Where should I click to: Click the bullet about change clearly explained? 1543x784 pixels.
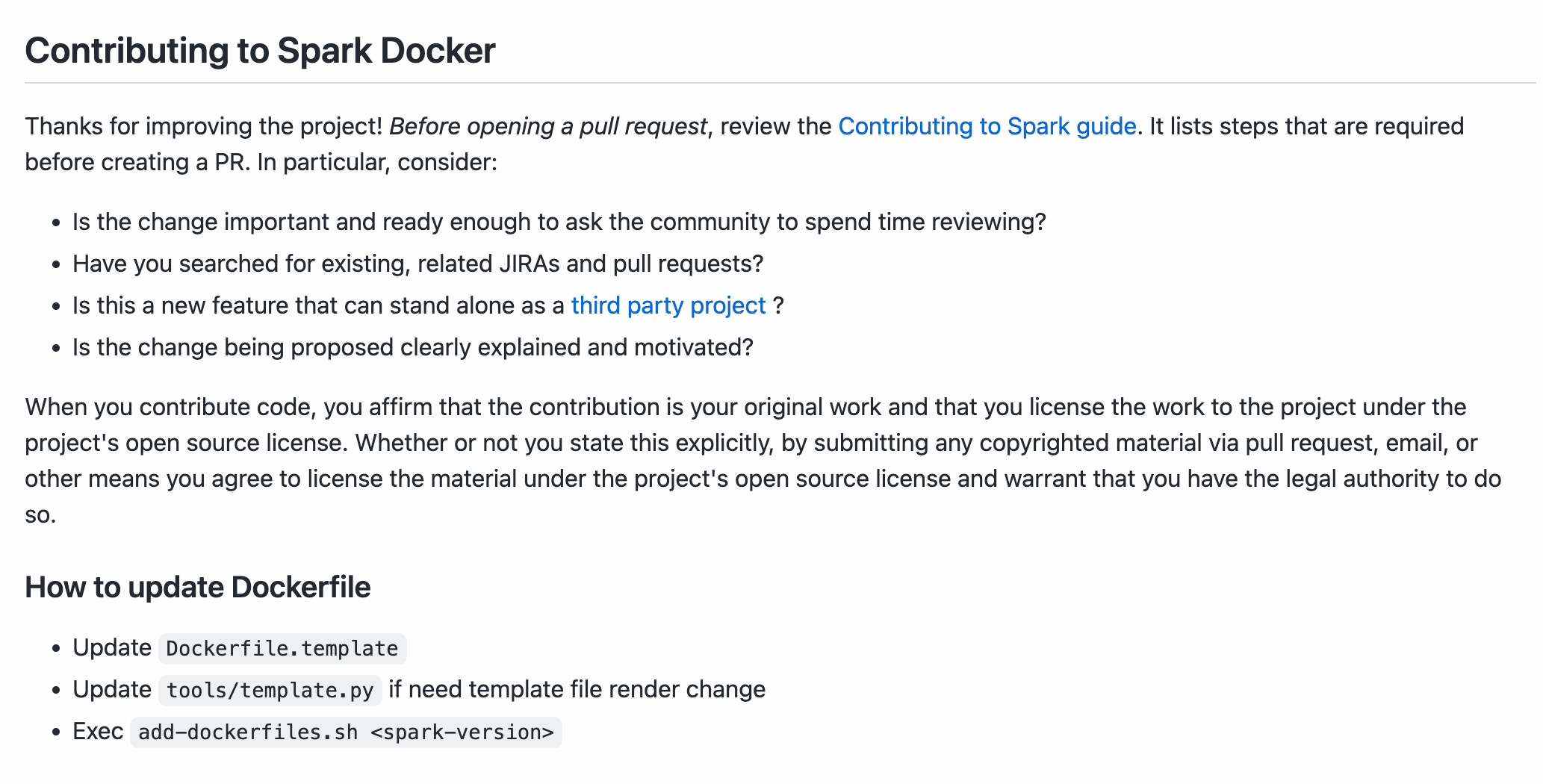pos(412,347)
